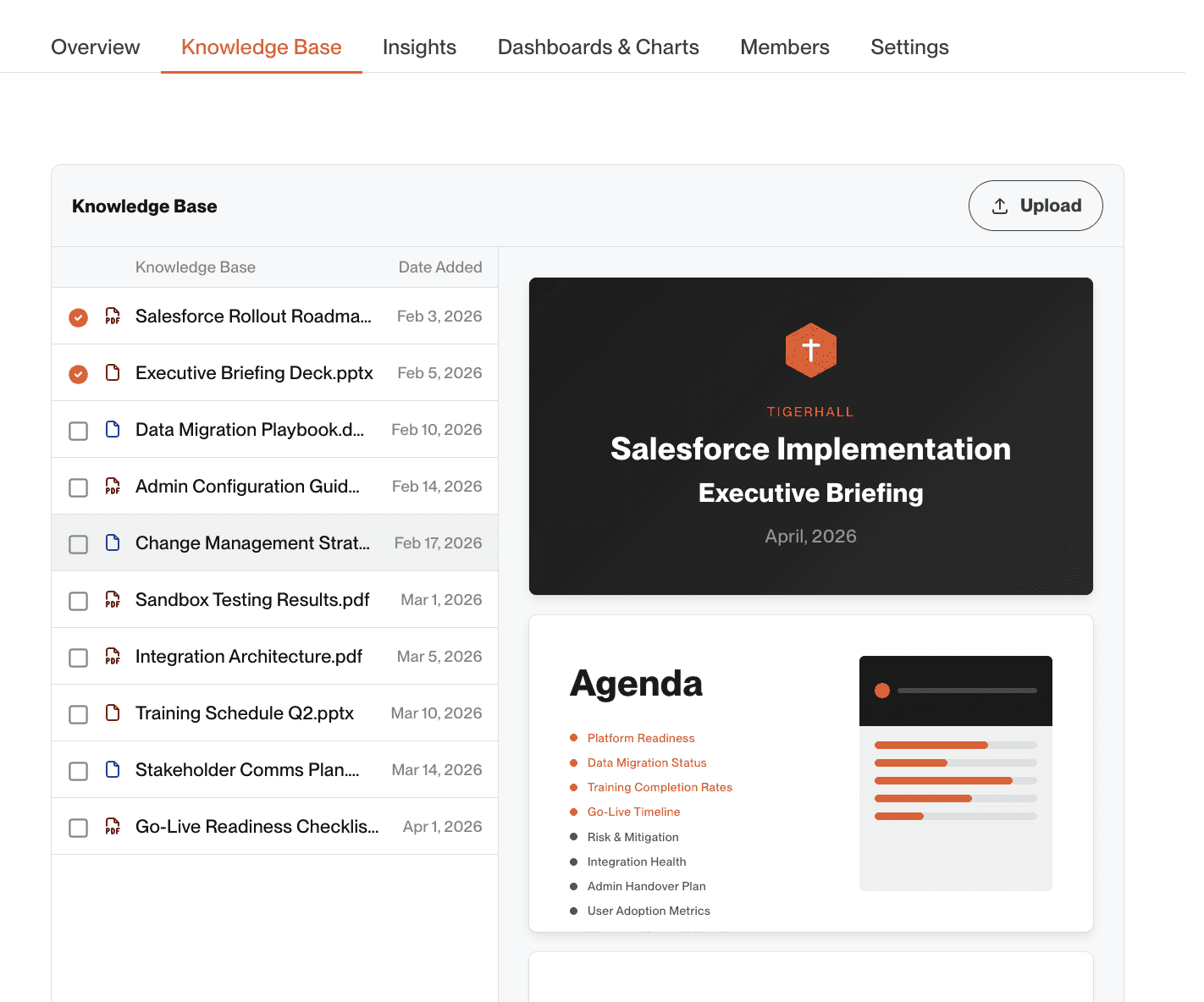Image resolution: width=1204 pixels, height=1002 pixels.
Task: Click the Agenda slide preview
Action: 811,774
